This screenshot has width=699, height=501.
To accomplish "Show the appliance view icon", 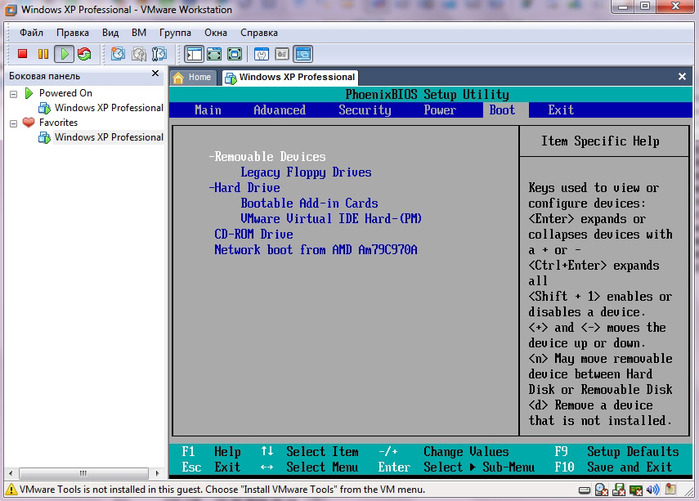I will click(282, 54).
